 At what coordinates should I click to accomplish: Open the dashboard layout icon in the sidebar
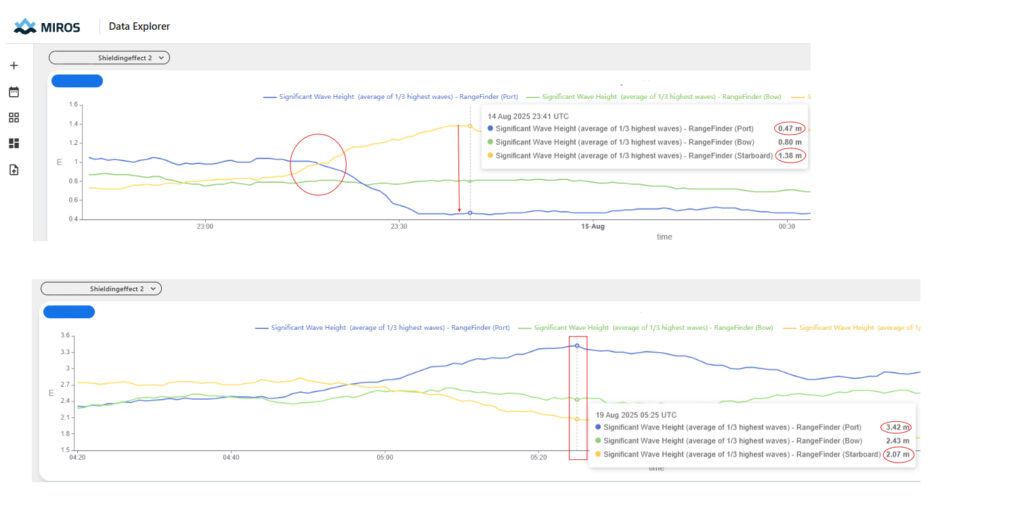[14, 144]
